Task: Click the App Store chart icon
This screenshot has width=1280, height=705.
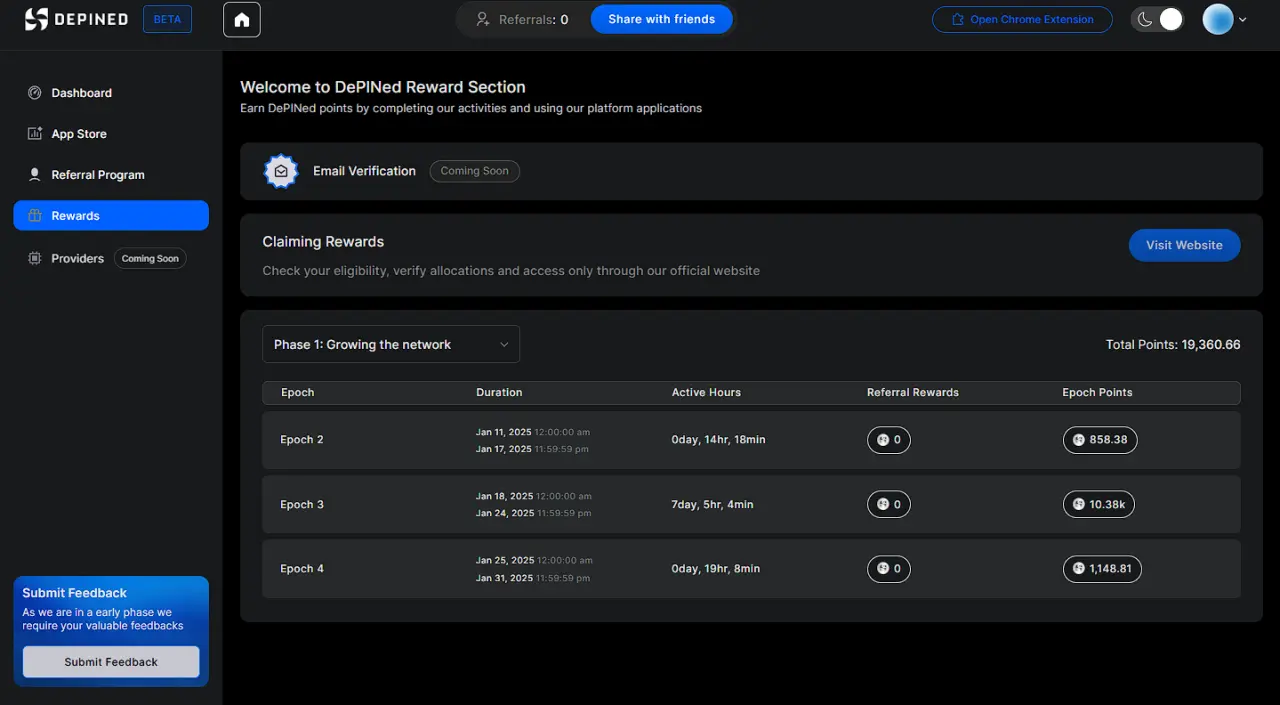Action: [x=35, y=134]
